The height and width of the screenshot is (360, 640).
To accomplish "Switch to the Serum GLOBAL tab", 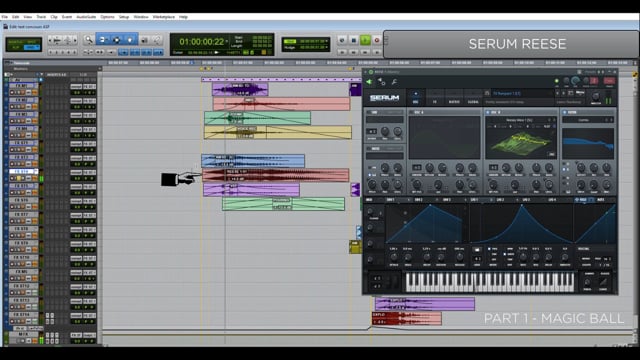I will (x=473, y=97).
